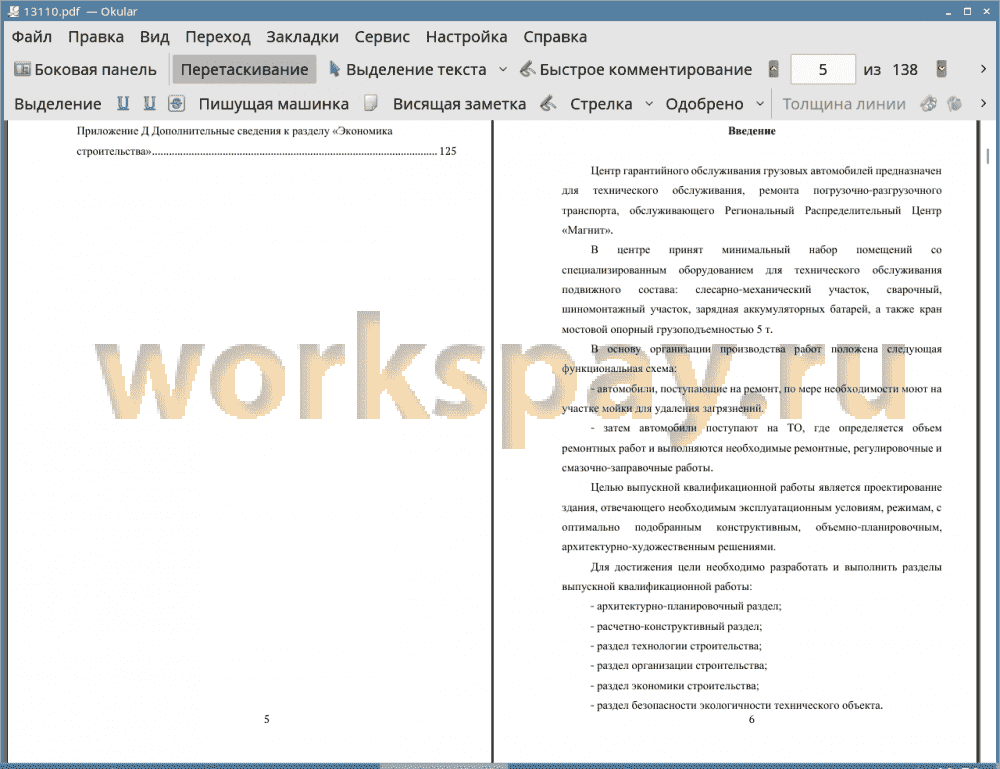Click the Толщина линии line width option

coord(844,104)
